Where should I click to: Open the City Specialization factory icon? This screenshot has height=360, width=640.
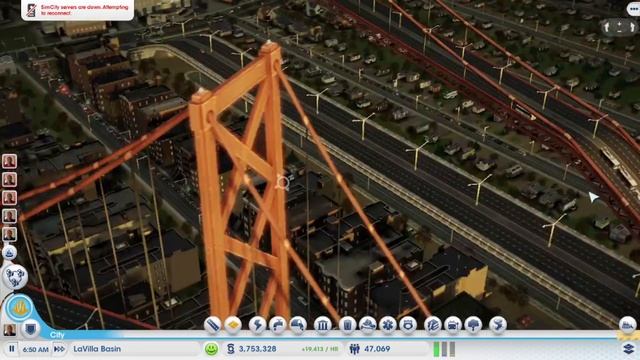pos(628,325)
